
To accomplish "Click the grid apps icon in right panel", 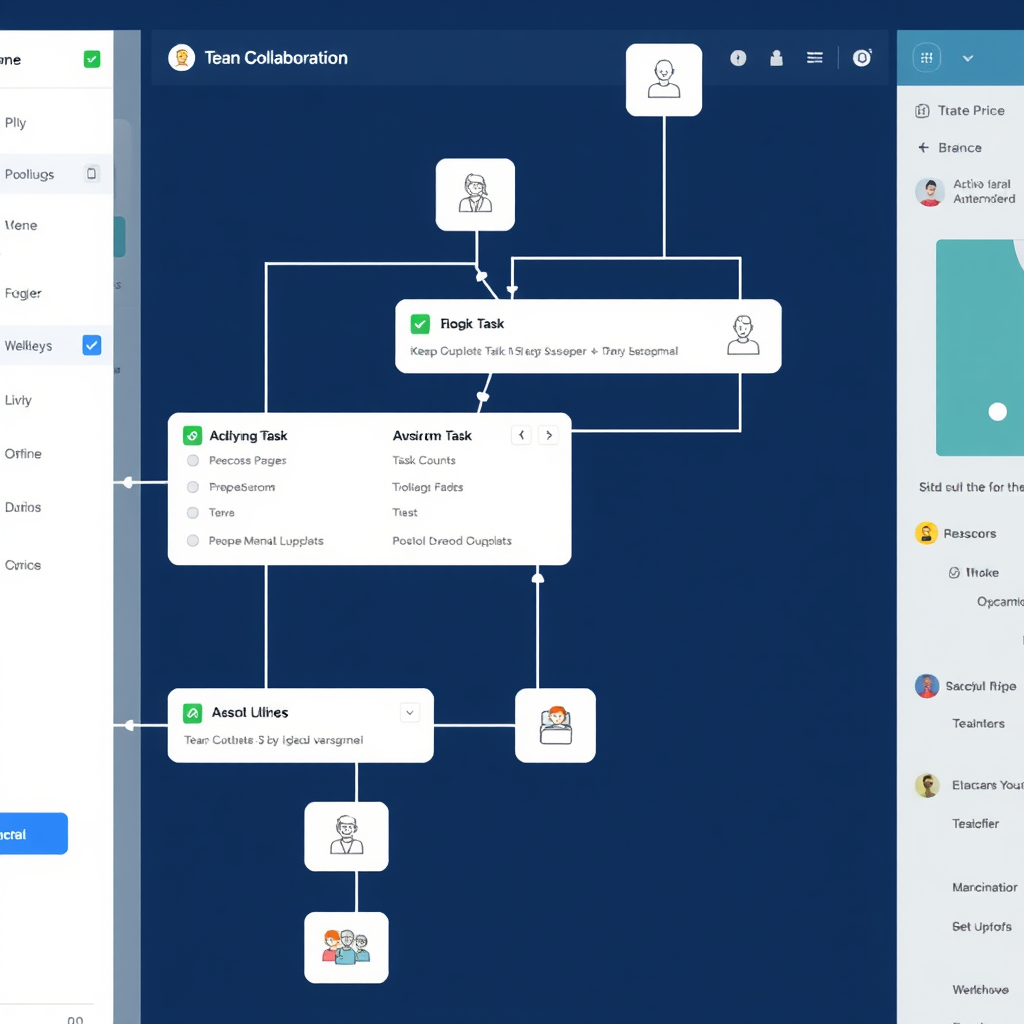I will tap(927, 58).
